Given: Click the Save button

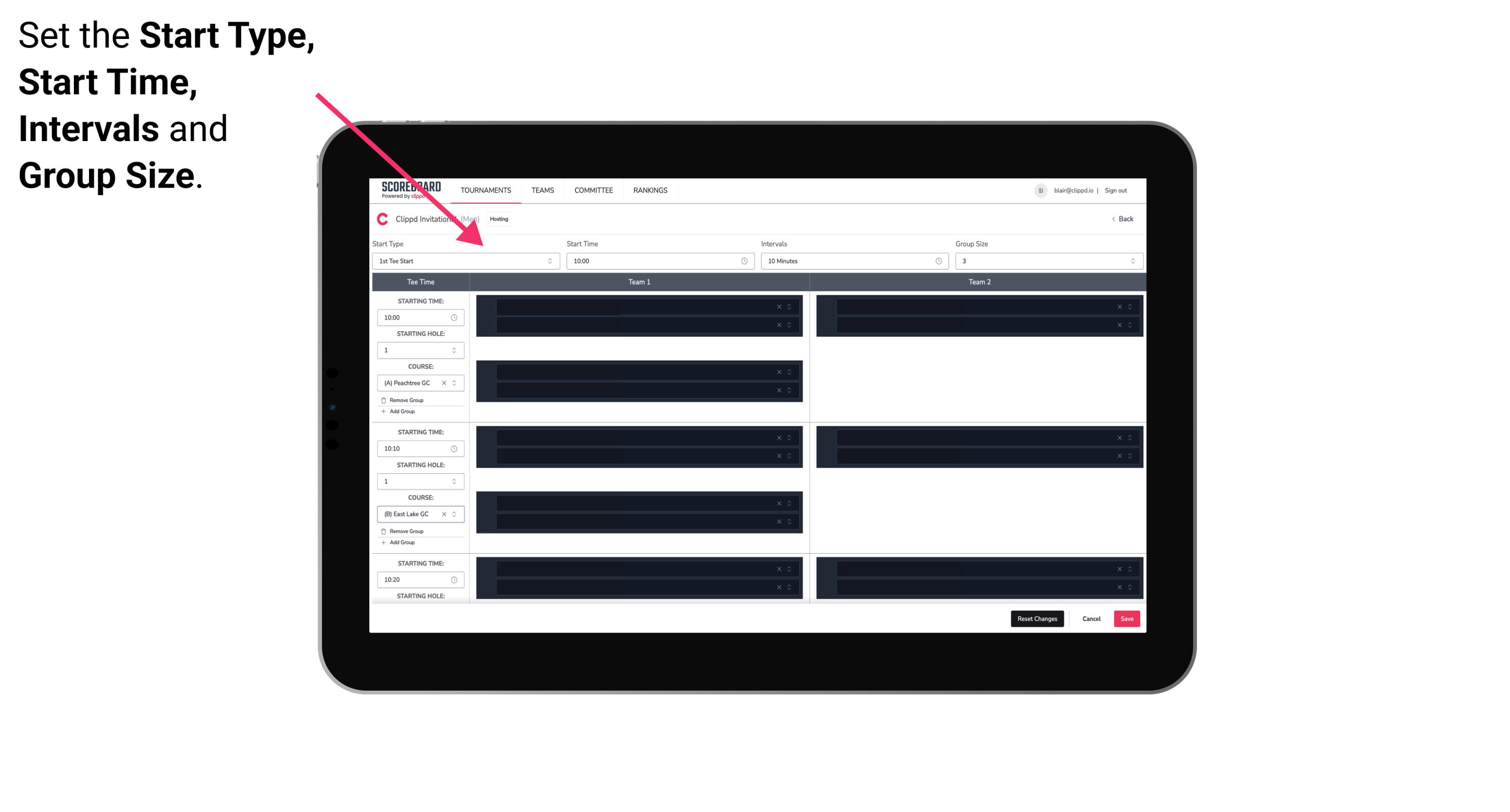Looking at the screenshot, I should point(1127,618).
